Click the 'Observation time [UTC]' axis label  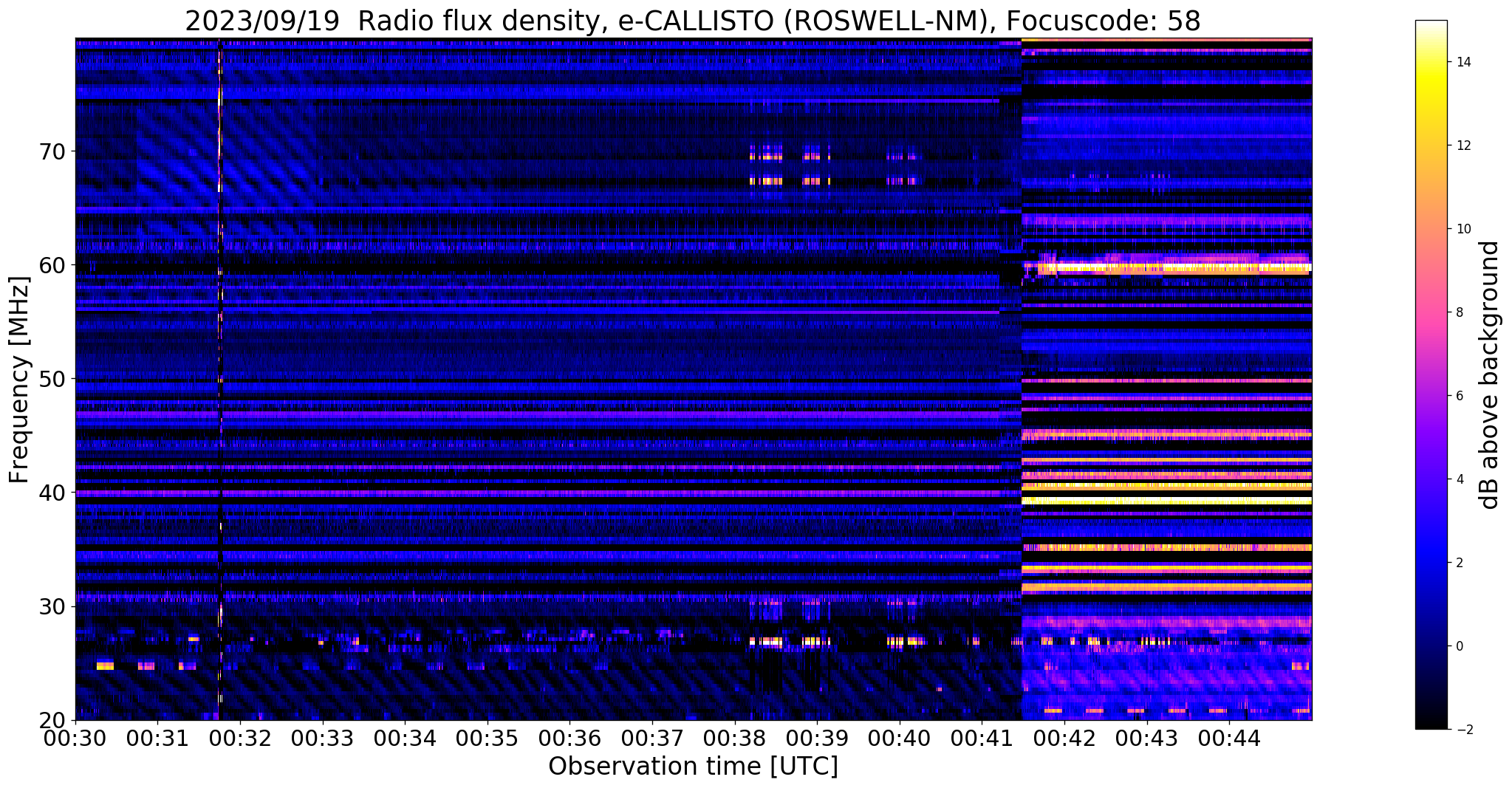(693, 767)
